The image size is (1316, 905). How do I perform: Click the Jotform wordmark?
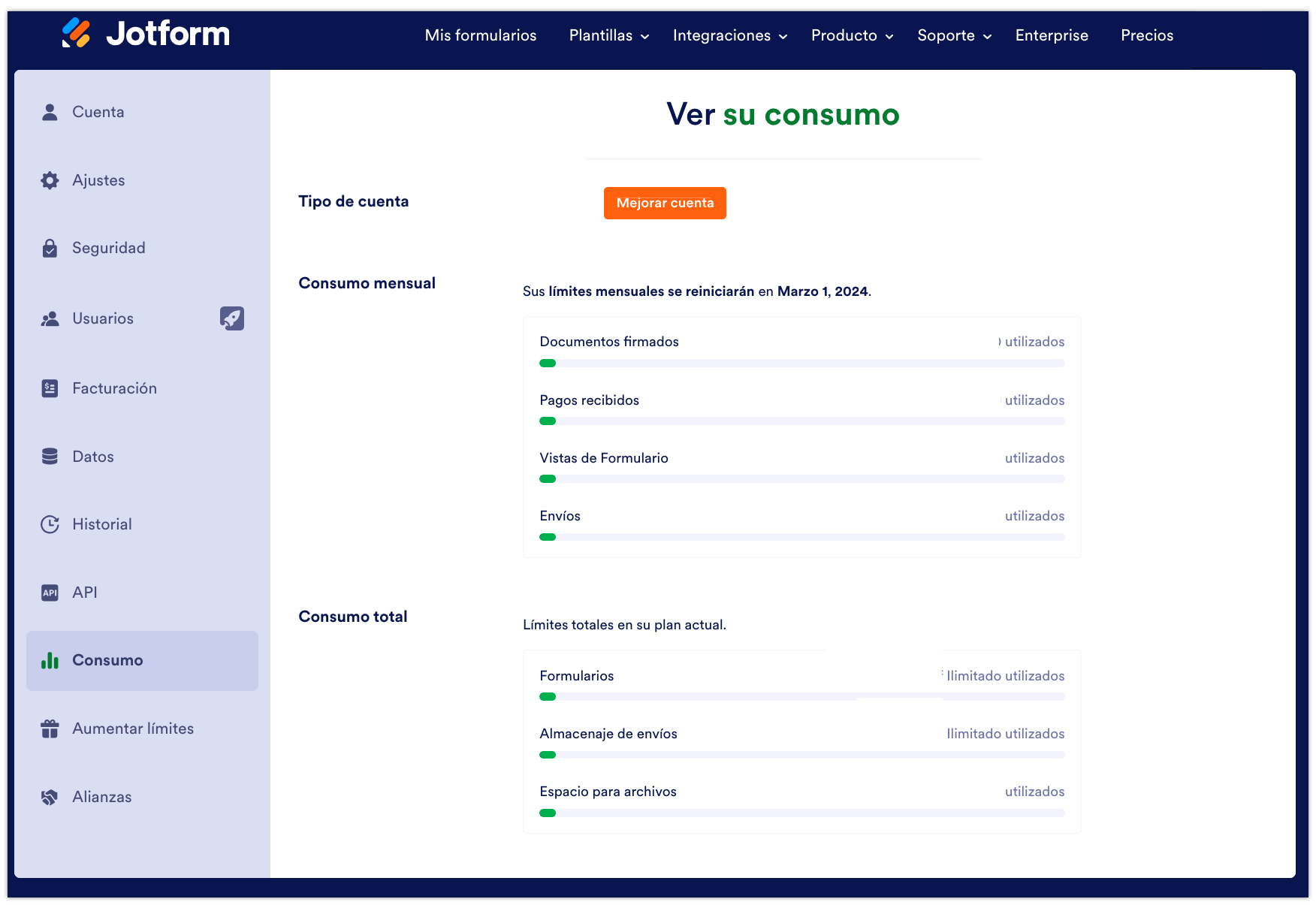(168, 34)
